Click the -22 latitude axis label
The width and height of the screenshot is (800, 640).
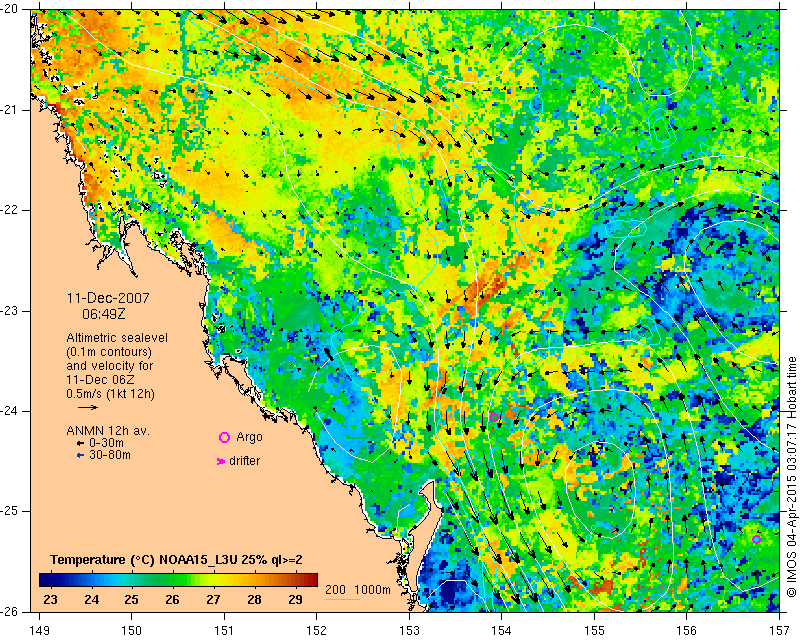(10, 210)
